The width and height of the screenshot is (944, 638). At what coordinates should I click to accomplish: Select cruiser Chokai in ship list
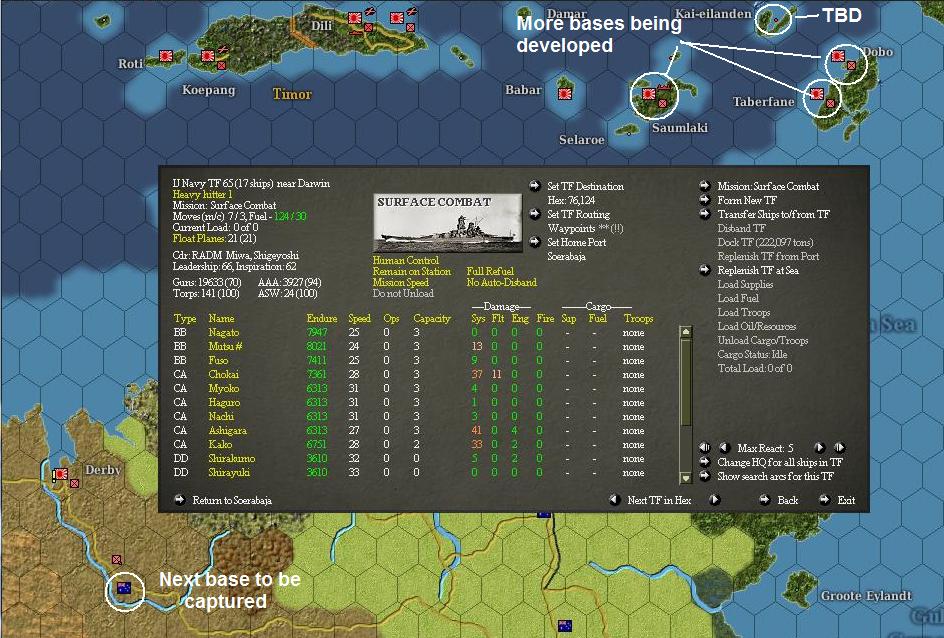(x=223, y=374)
